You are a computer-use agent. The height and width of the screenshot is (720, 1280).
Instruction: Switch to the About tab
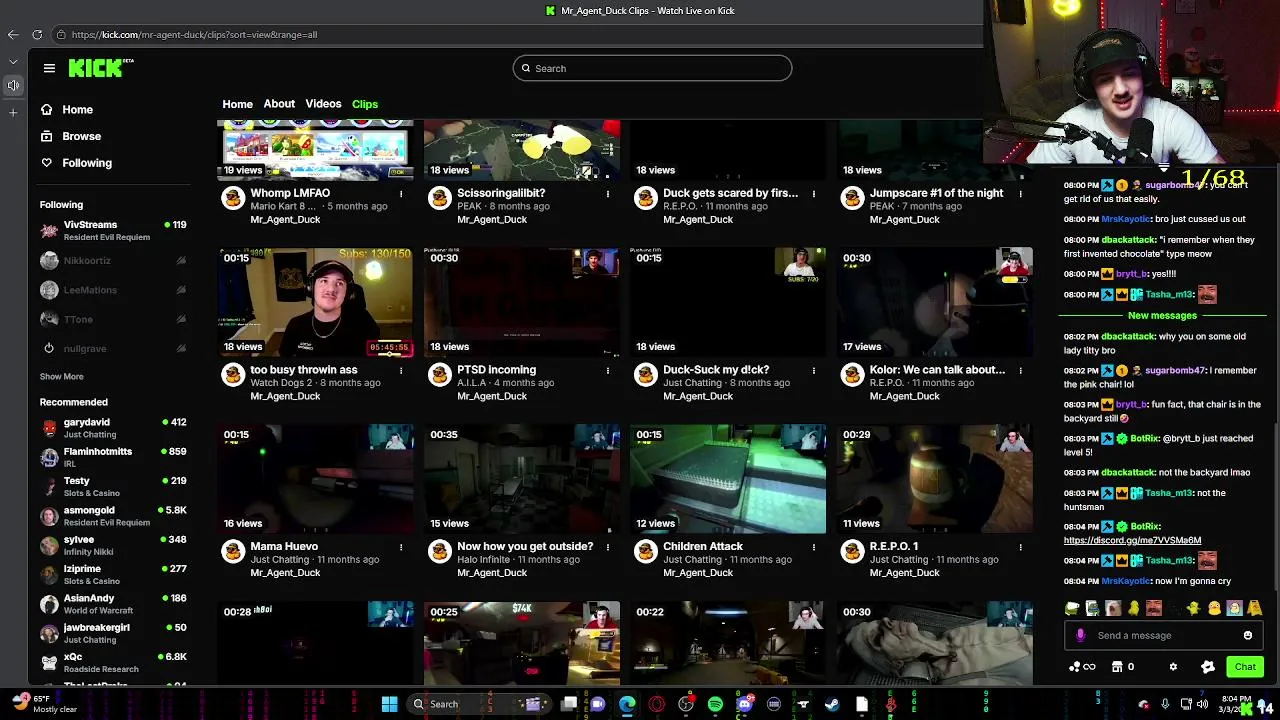(x=279, y=104)
